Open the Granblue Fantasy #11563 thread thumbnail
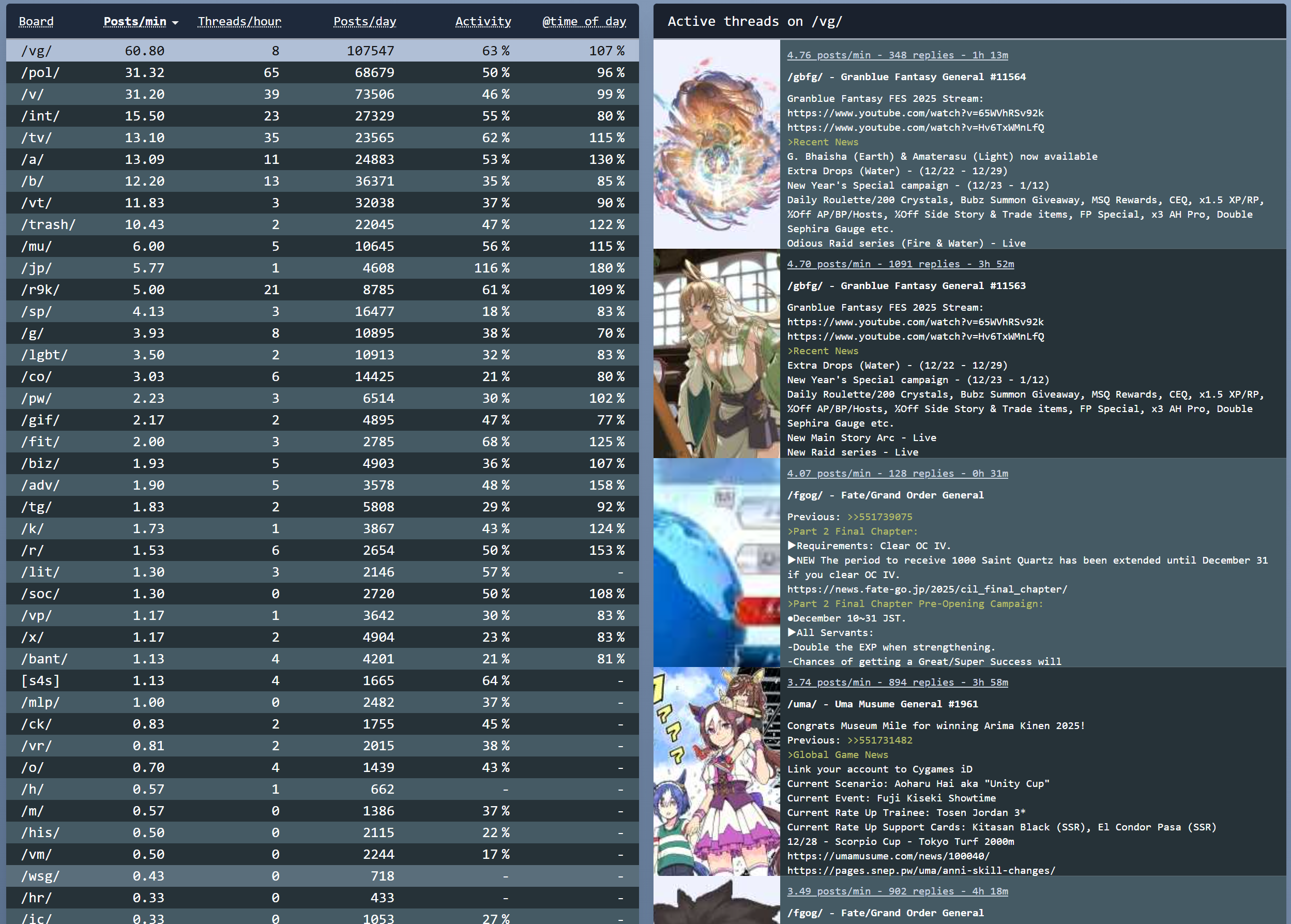Screen dimensions: 1291x924 click(x=716, y=353)
